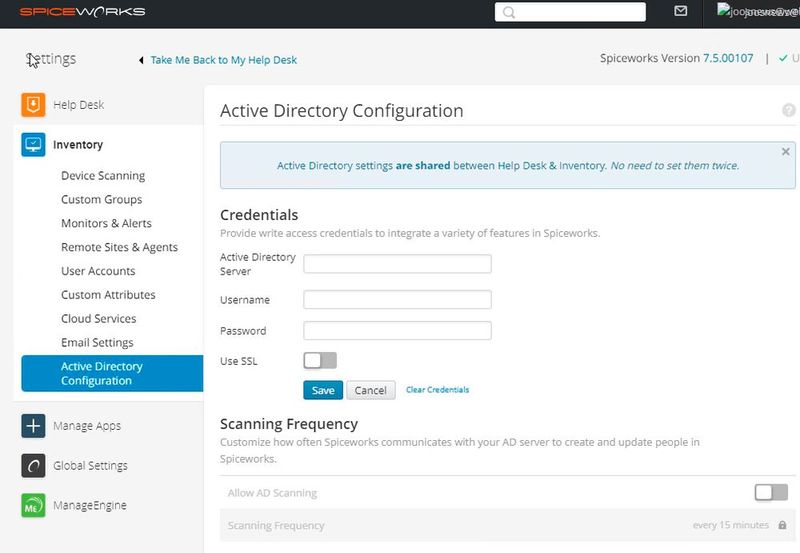Click the Settings page title
This screenshot has width=800, height=553.
tap(51, 59)
